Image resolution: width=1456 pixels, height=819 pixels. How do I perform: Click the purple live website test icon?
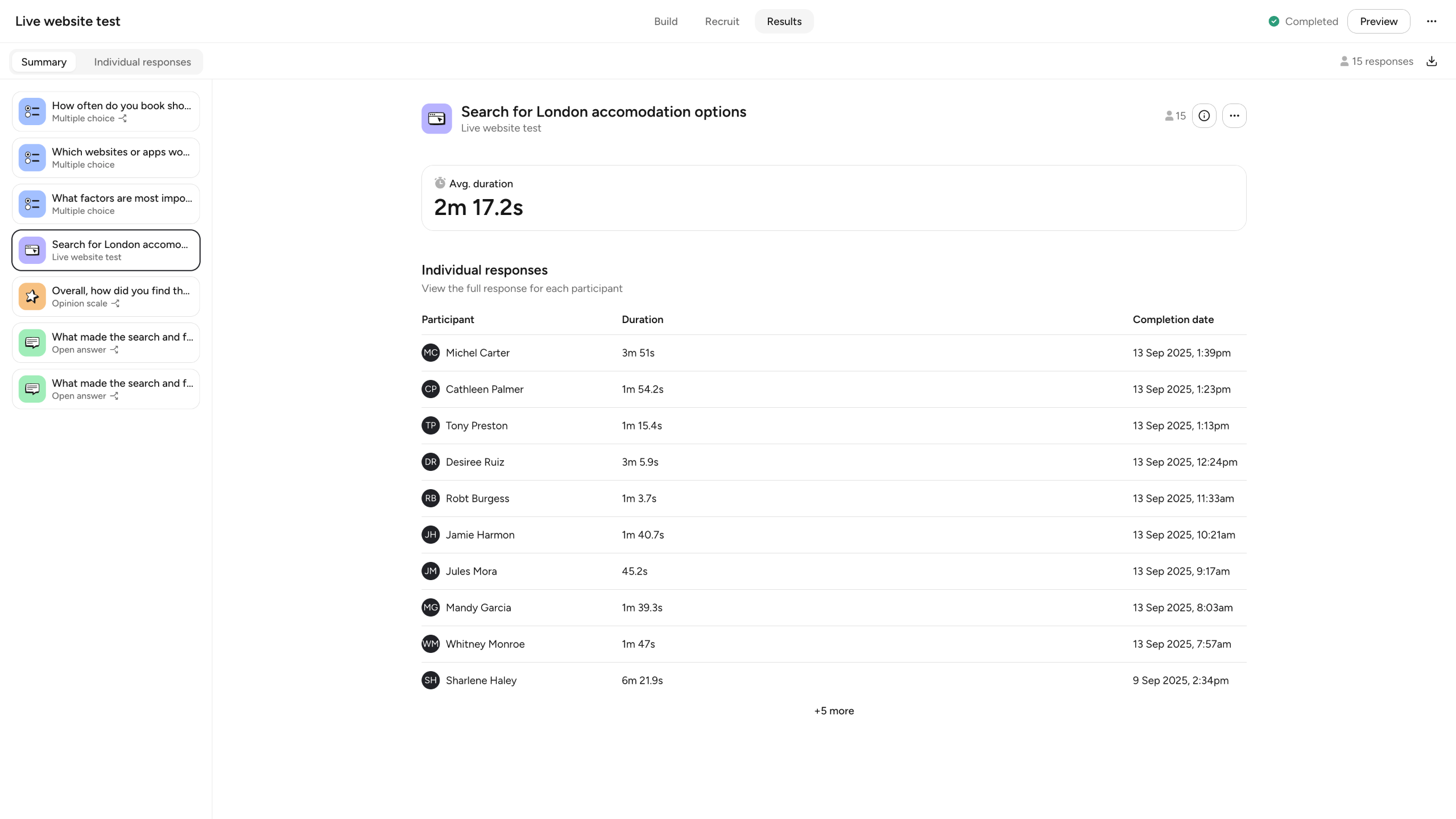tap(436, 119)
